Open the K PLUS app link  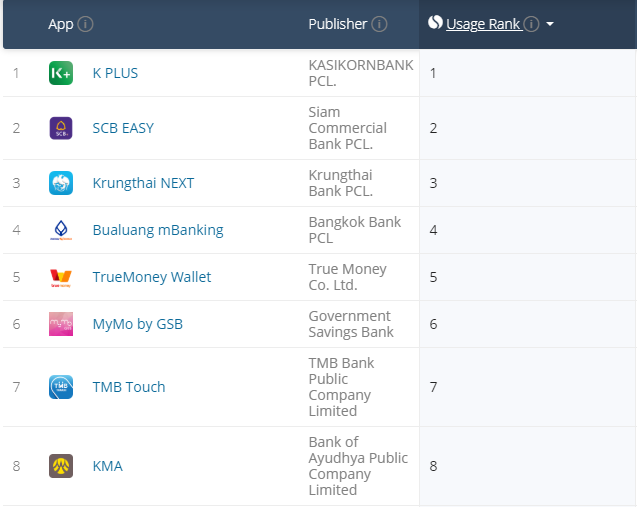tap(115, 73)
